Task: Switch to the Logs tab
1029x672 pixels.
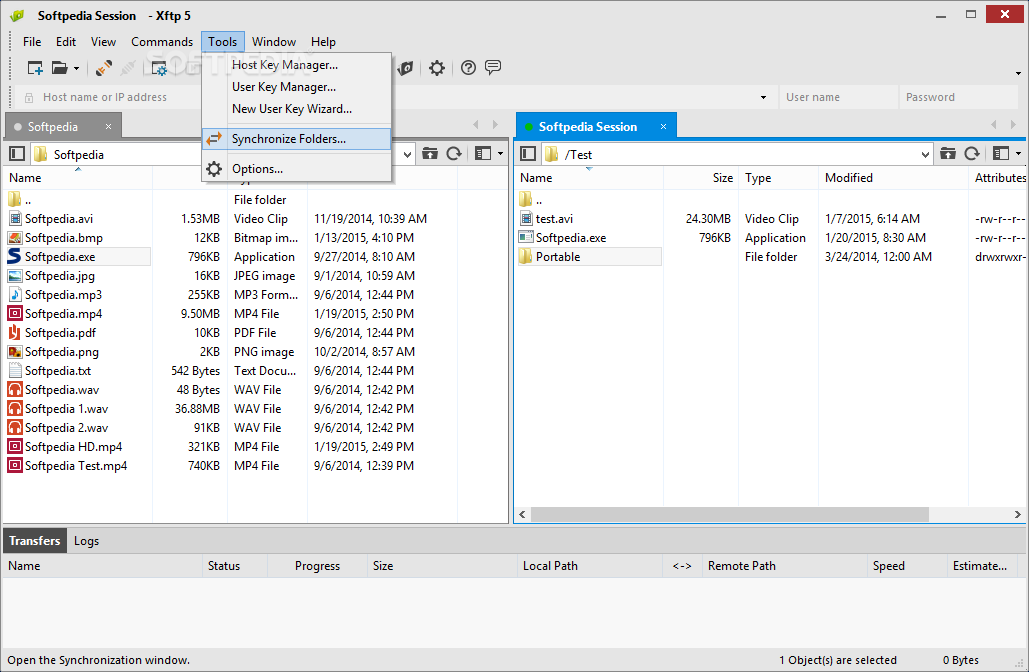Action: tap(86, 541)
